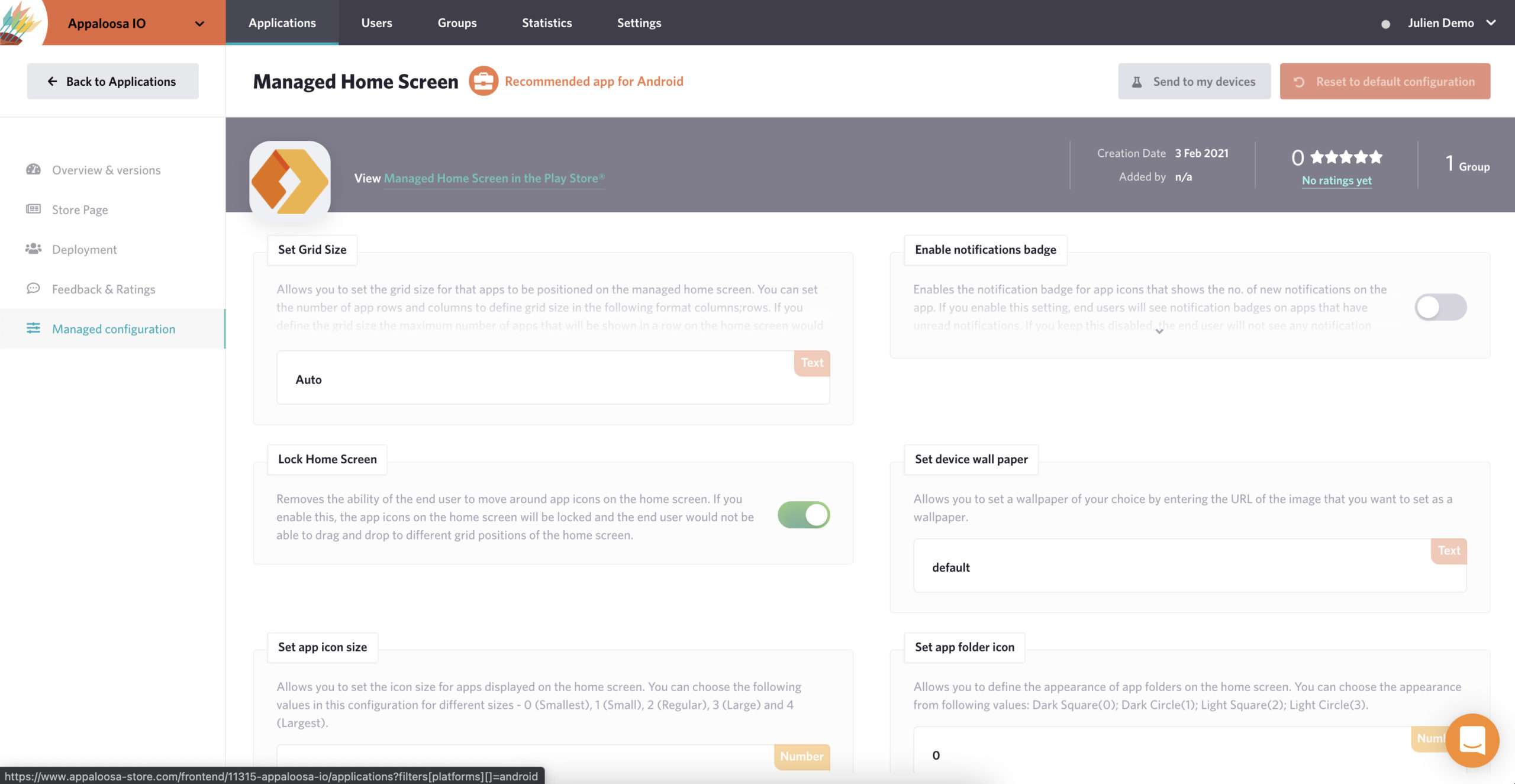
Task: Click the Managed Home Screen app icon
Action: point(289,177)
